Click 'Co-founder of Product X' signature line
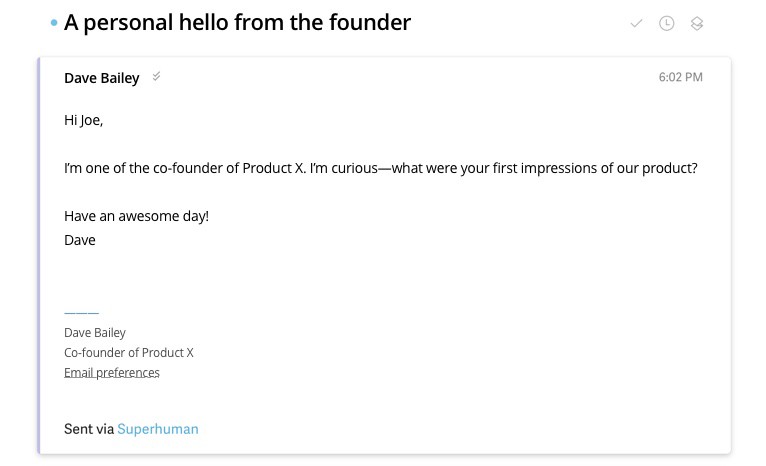 [129, 352]
